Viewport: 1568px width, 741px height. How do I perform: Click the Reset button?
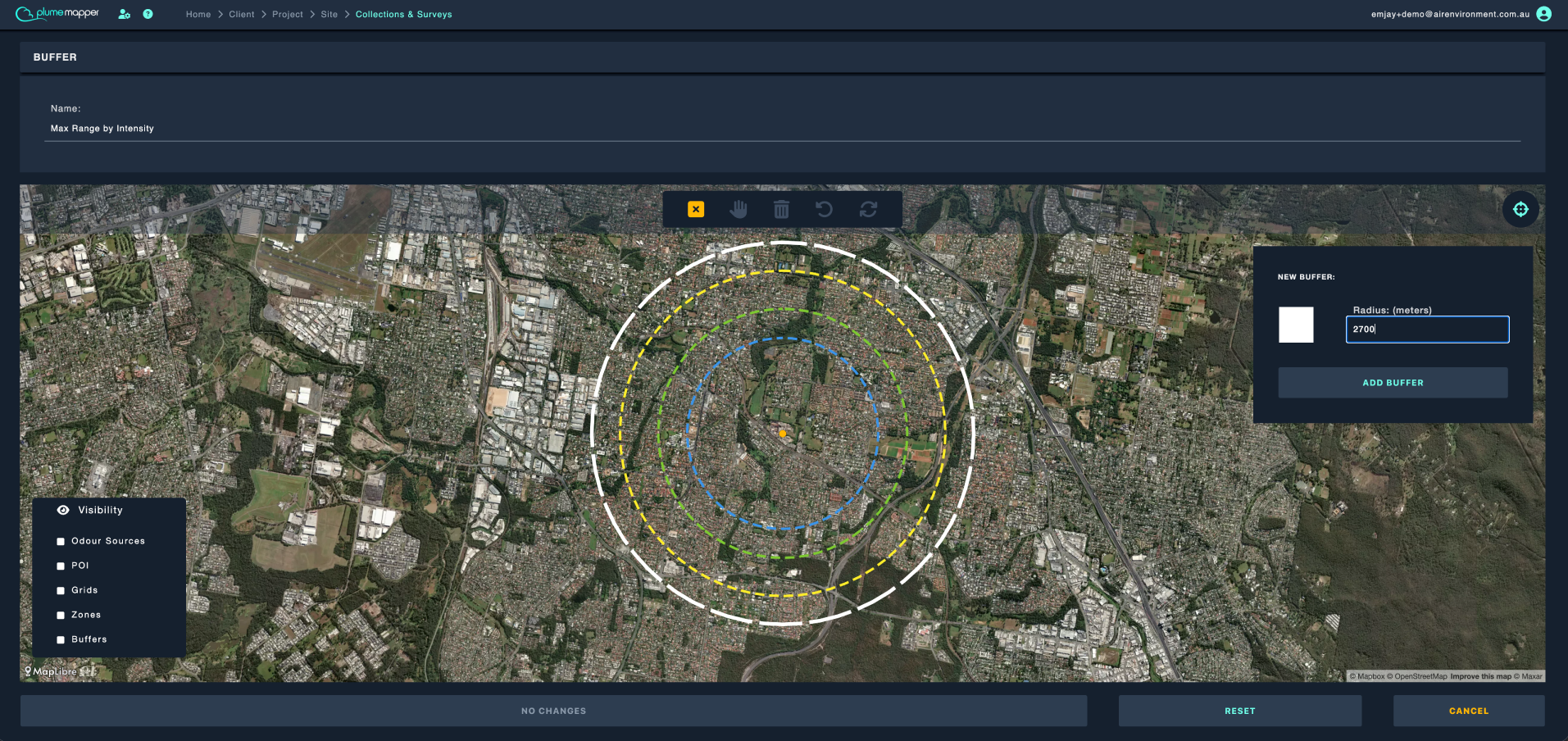[1240, 711]
